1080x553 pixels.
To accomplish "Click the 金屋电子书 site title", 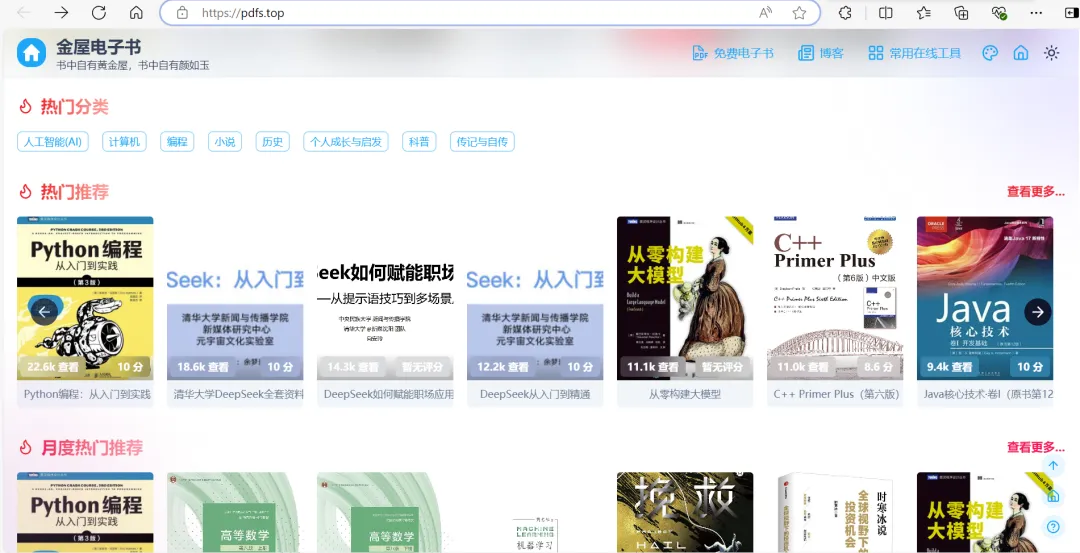I will (98, 47).
